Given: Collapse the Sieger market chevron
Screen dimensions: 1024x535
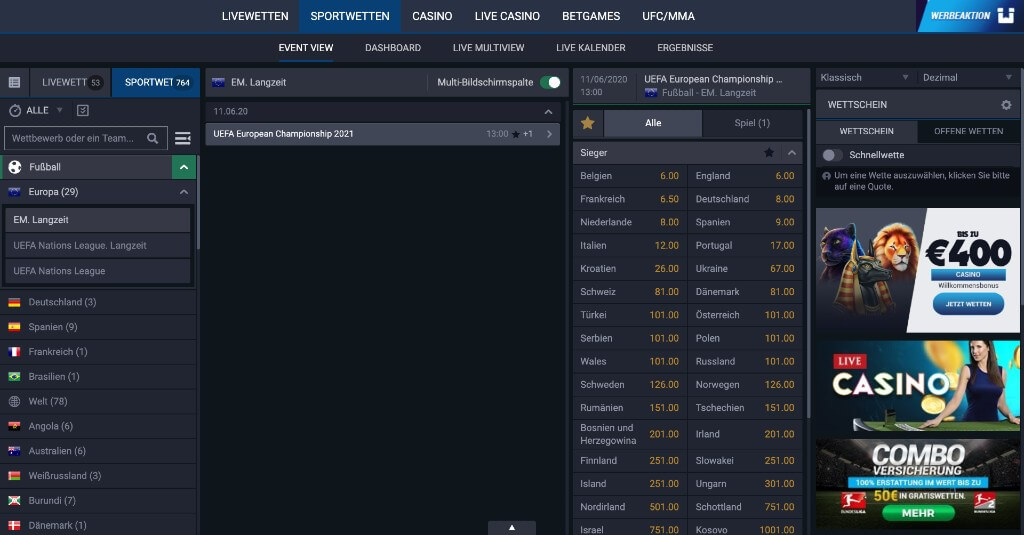Looking at the screenshot, I should tap(792, 152).
